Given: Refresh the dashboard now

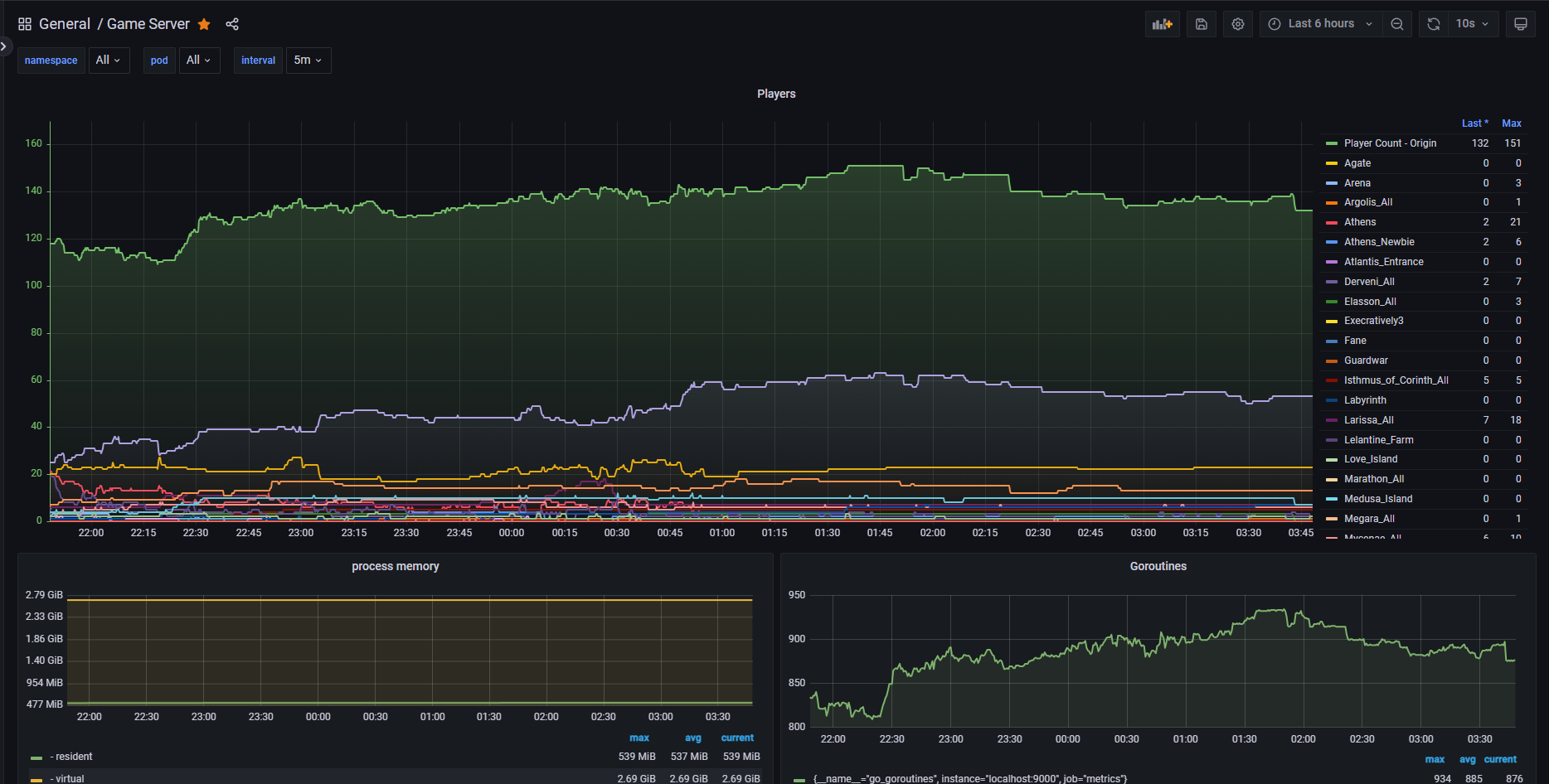Looking at the screenshot, I should (1434, 24).
